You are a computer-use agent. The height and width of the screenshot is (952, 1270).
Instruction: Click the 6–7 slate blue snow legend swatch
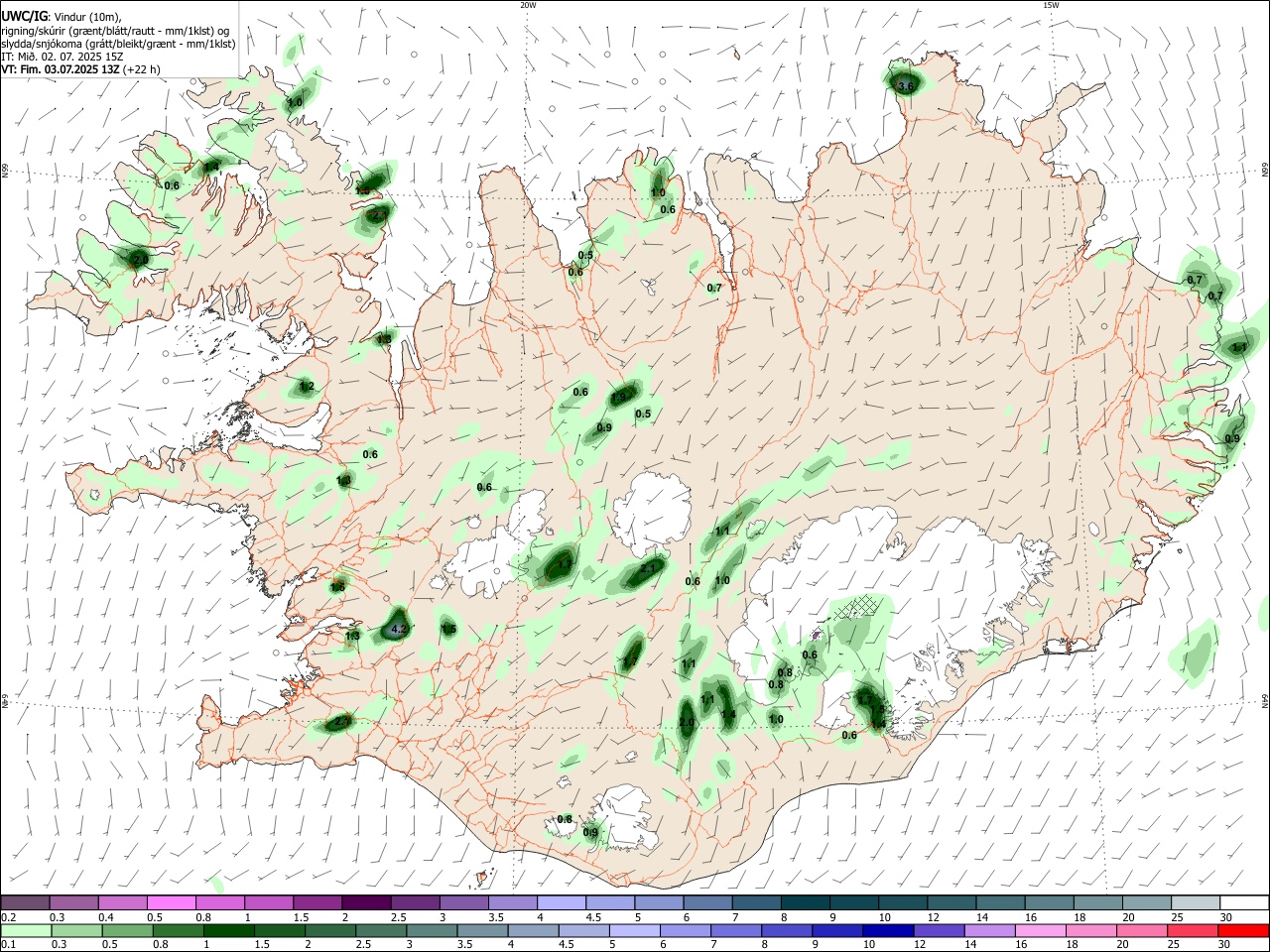coord(707,903)
